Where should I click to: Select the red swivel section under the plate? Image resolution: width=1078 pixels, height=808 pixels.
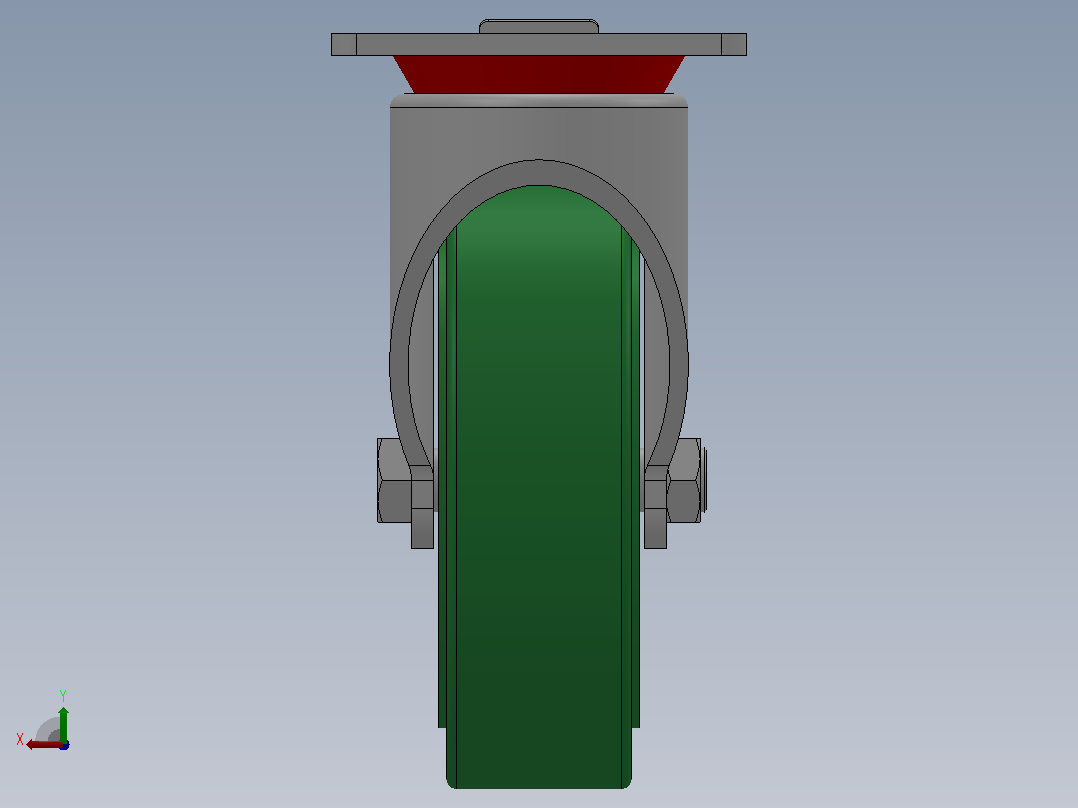pos(539,74)
